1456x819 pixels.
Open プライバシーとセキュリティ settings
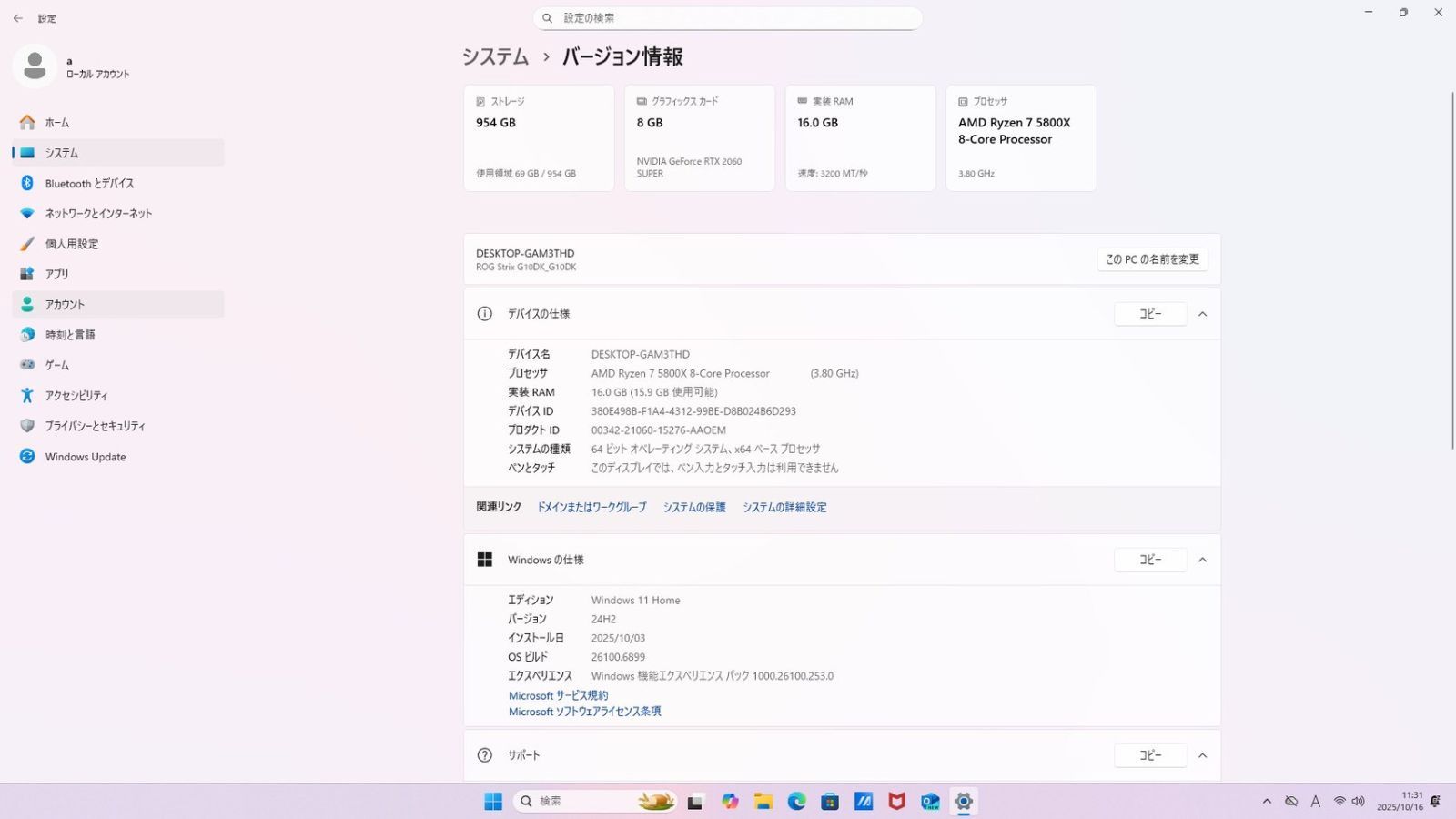pos(95,425)
